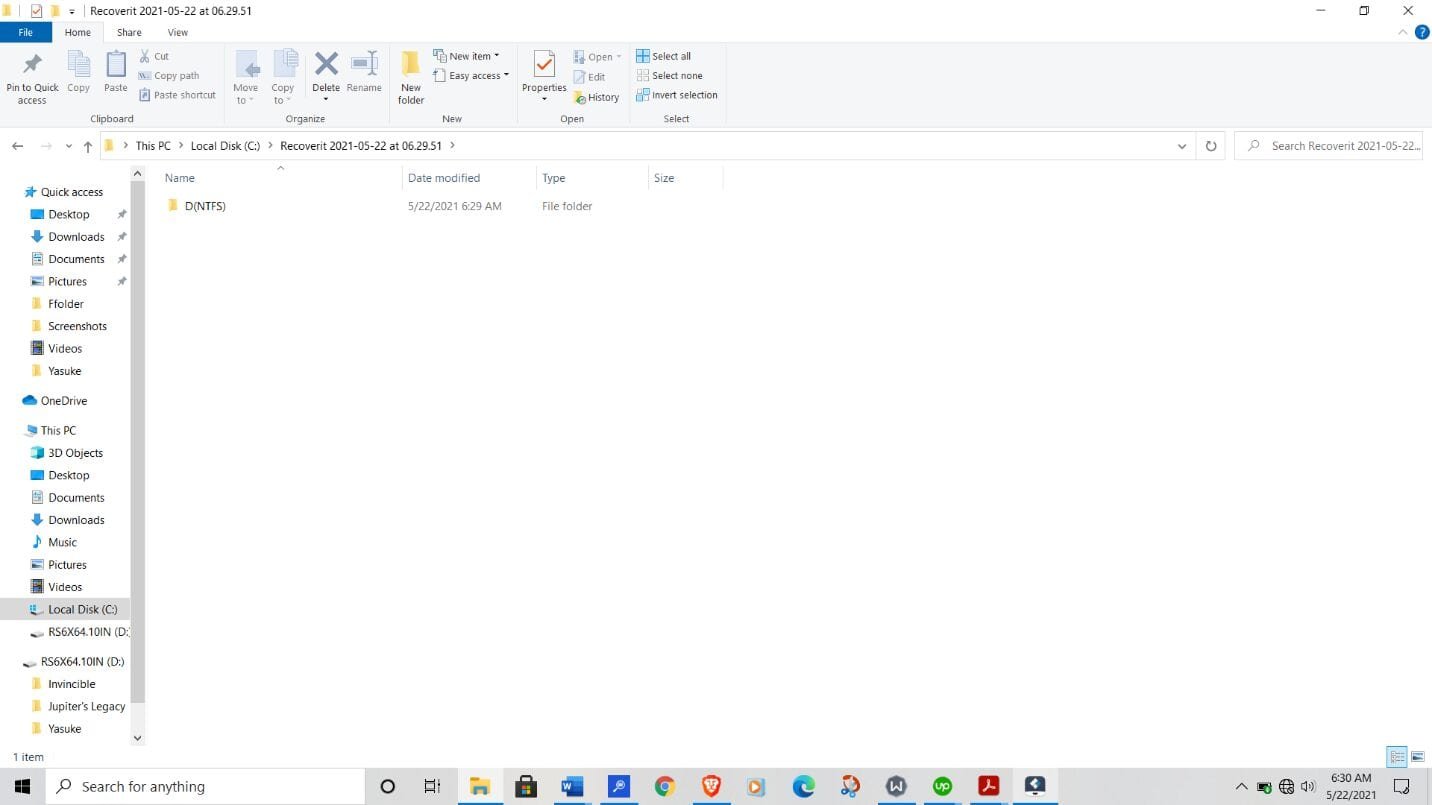Switch to details view toggle
This screenshot has height=805, width=1432.
(x=1397, y=757)
